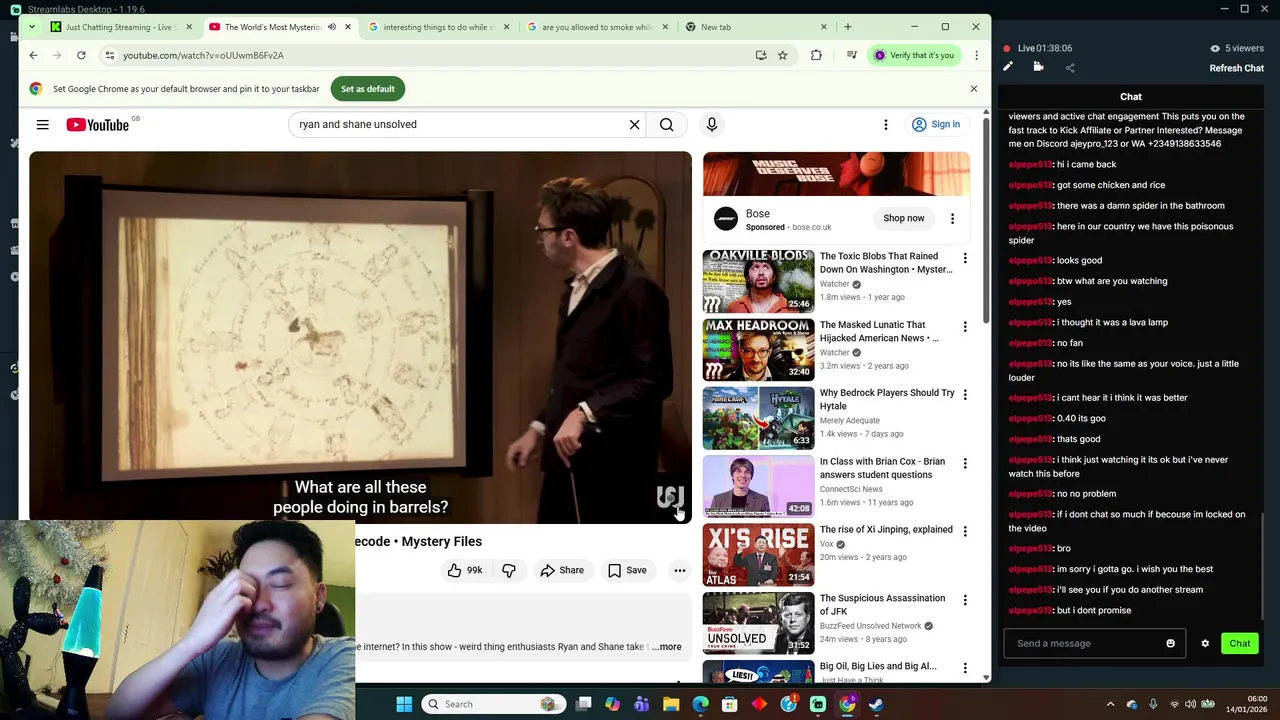The height and width of the screenshot is (720, 1280).
Task: Save the video to a playlist
Action: 627,570
